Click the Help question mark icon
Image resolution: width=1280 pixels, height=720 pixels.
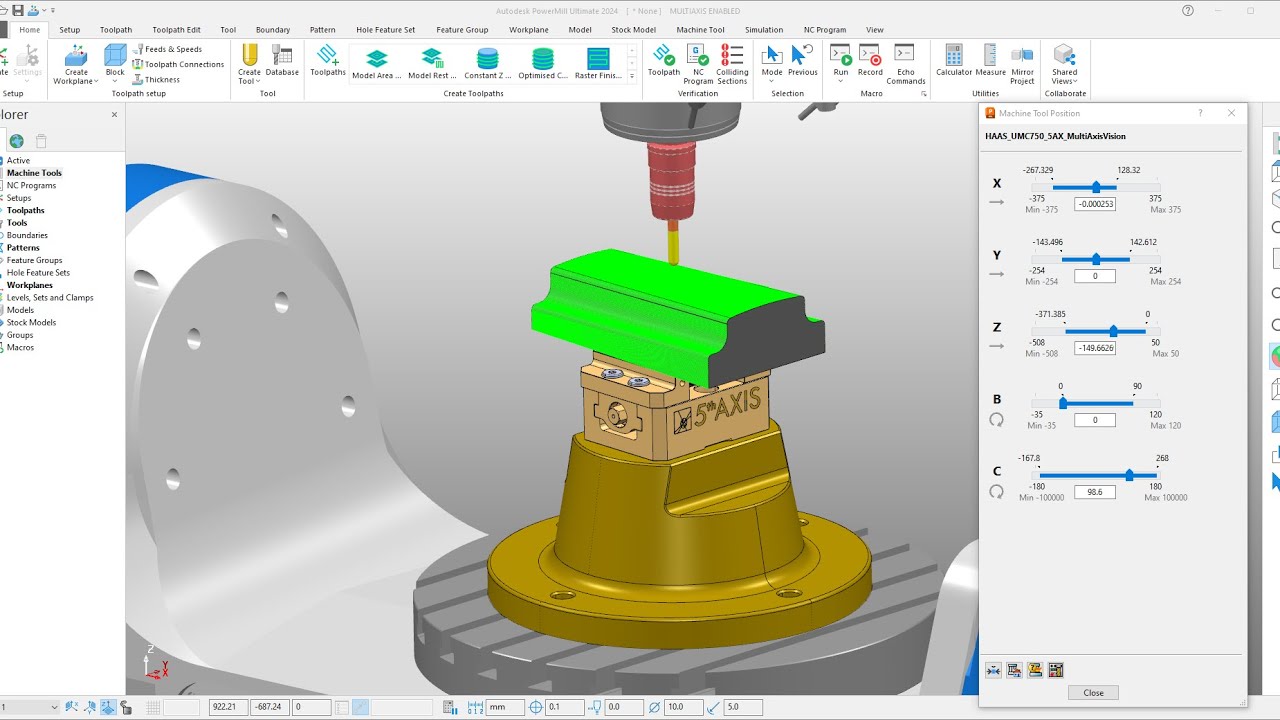tap(1187, 10)
